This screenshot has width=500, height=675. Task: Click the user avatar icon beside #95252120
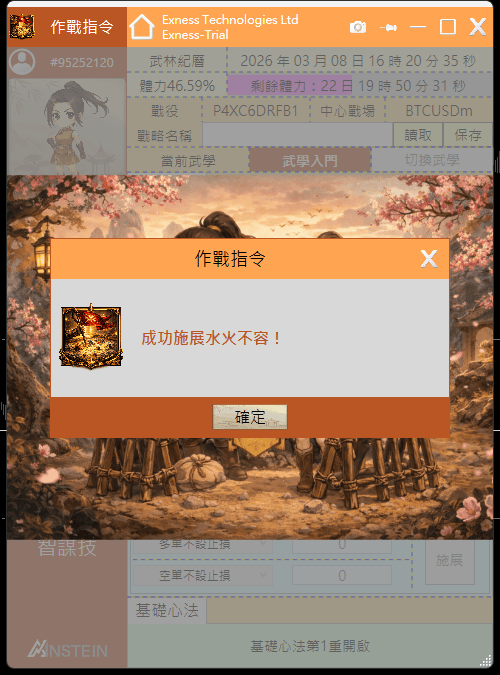tap(22, 62)
